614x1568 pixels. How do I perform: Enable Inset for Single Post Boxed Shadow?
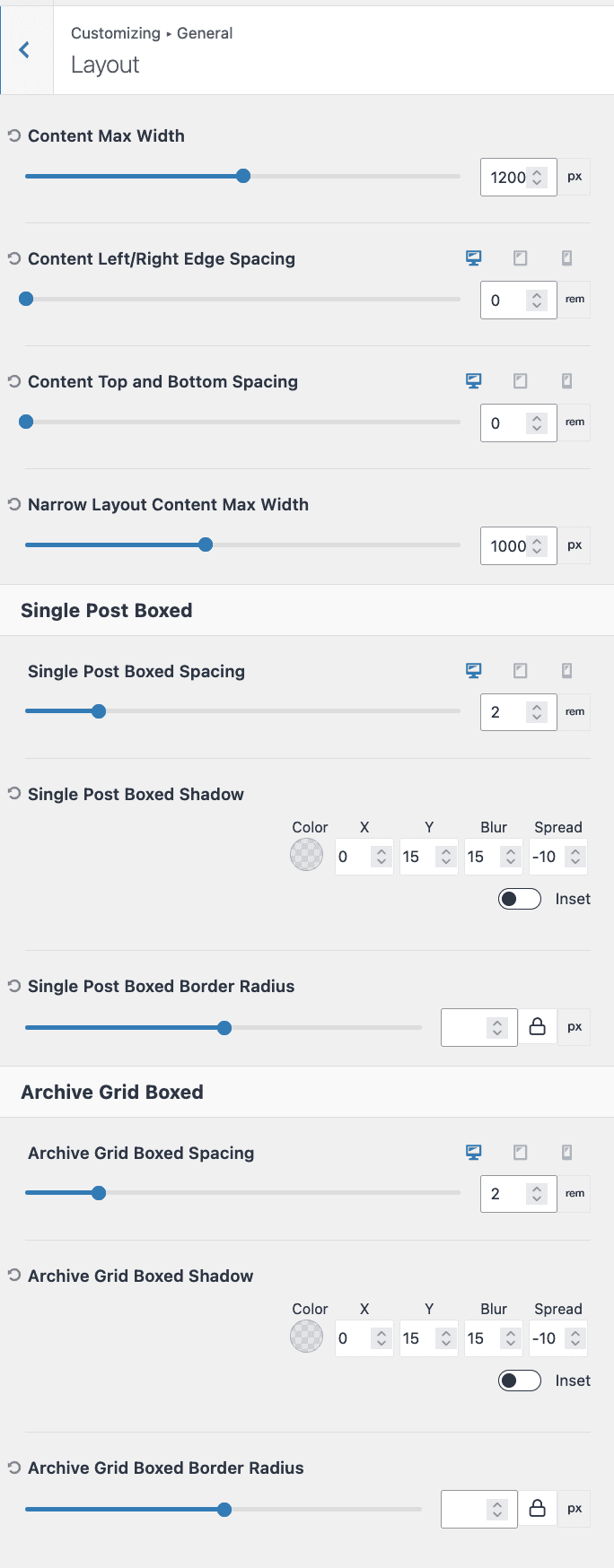519,898
